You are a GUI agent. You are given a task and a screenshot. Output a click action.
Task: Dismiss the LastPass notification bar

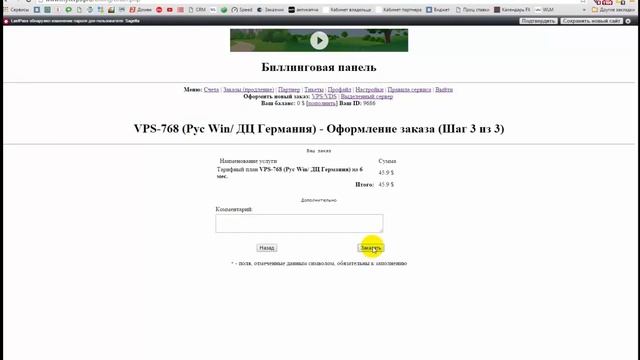coord(628,21)
